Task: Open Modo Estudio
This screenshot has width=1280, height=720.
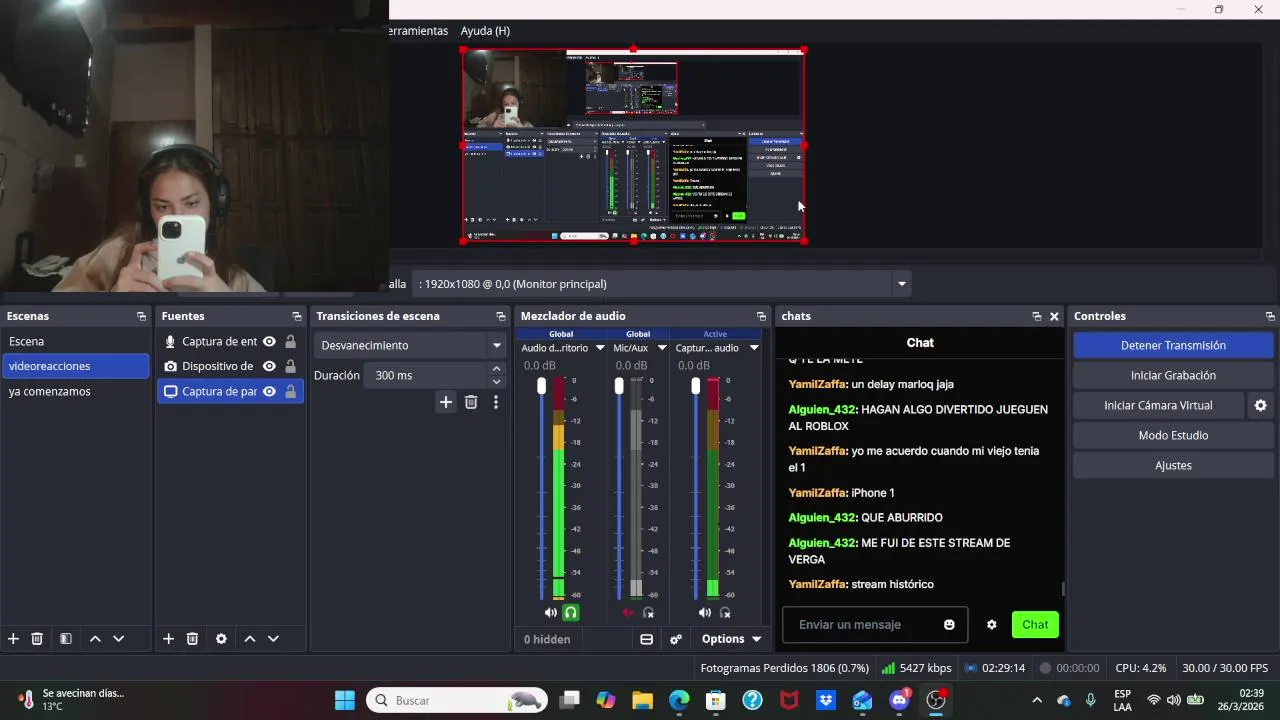Action: (1173, 435)
